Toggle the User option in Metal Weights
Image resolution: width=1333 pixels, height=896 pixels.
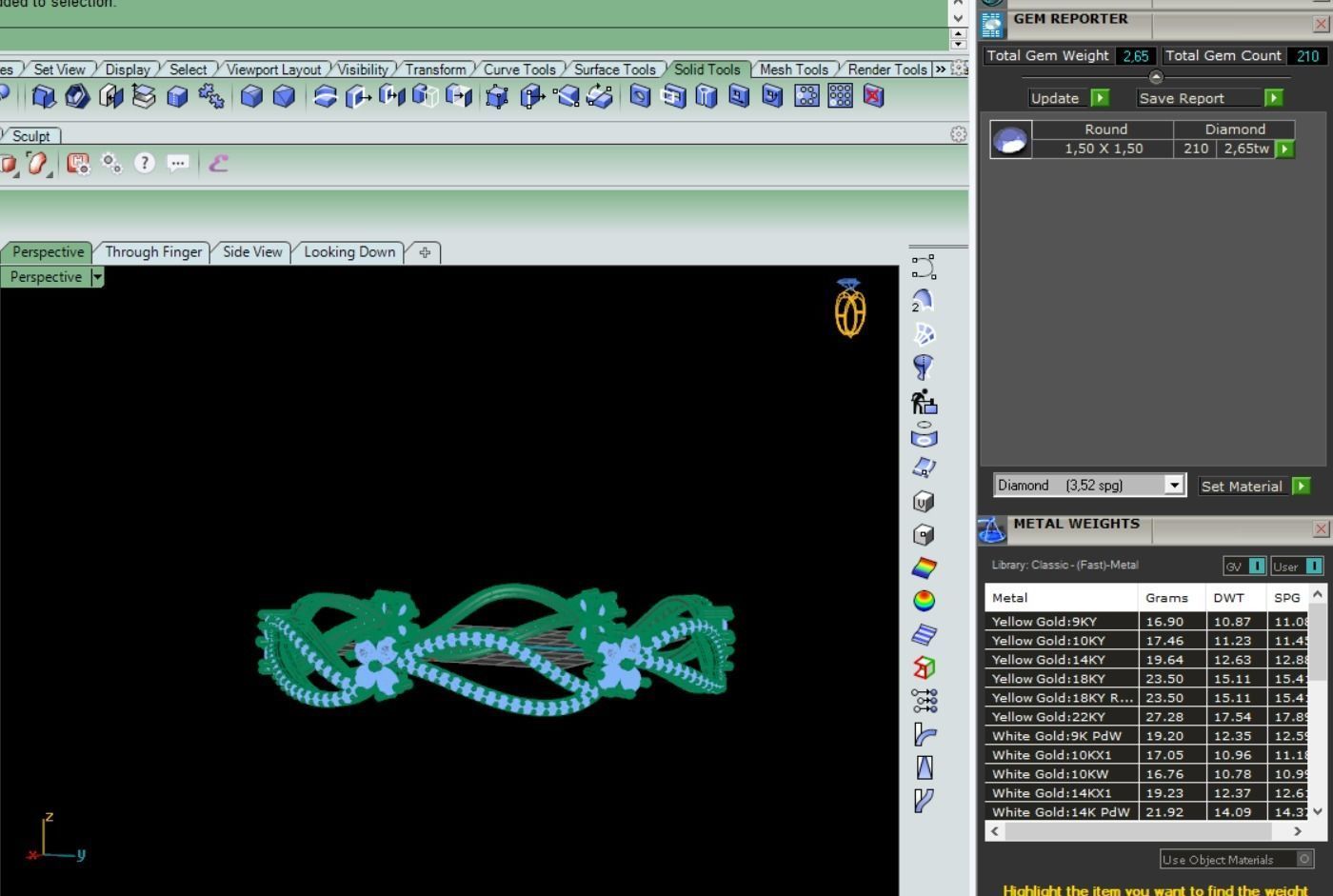(x=1298, y=566)
